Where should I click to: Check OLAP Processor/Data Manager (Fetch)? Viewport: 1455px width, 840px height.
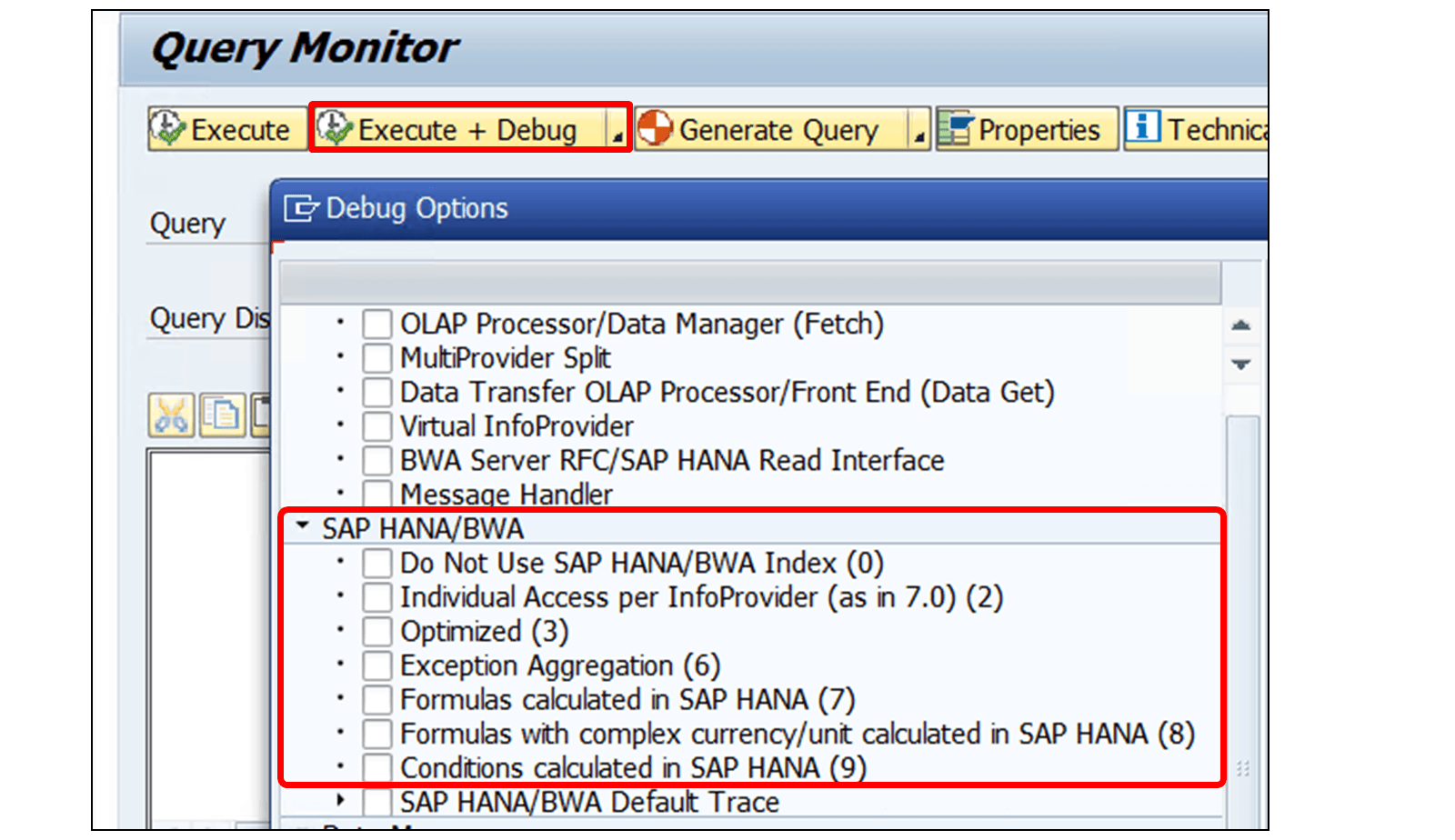coord(376,324)
